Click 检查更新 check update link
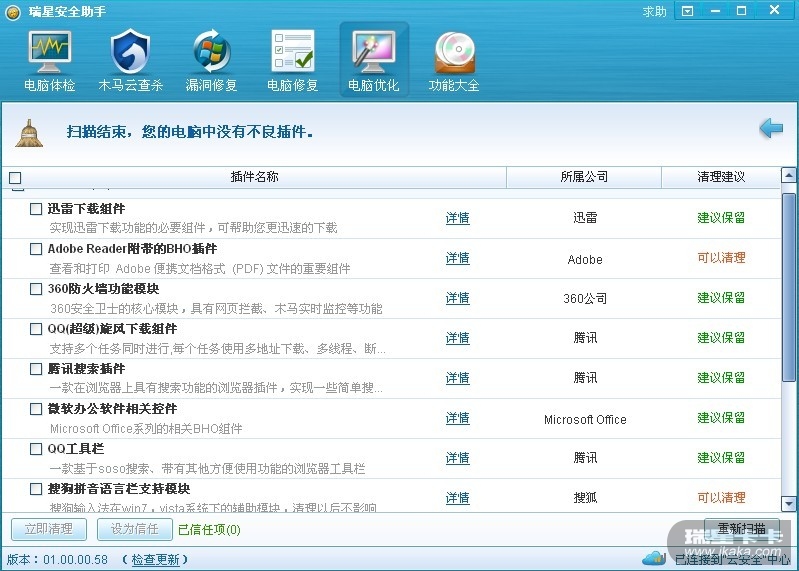 pyautogui.click(x=155, y=560)
